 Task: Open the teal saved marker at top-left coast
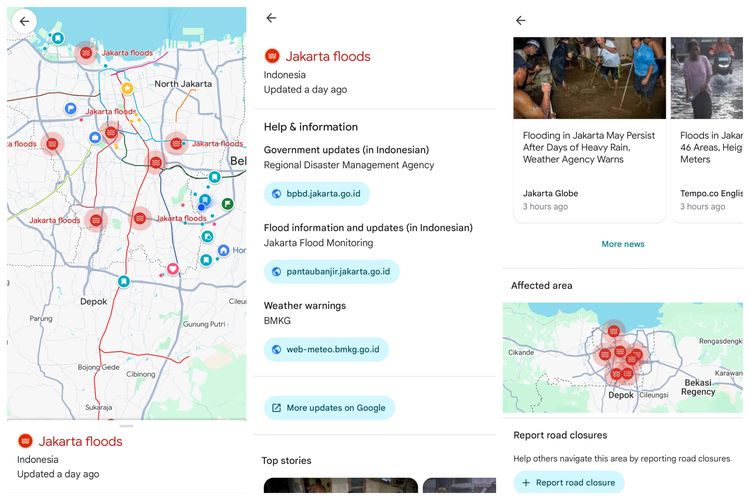(58, 38)
